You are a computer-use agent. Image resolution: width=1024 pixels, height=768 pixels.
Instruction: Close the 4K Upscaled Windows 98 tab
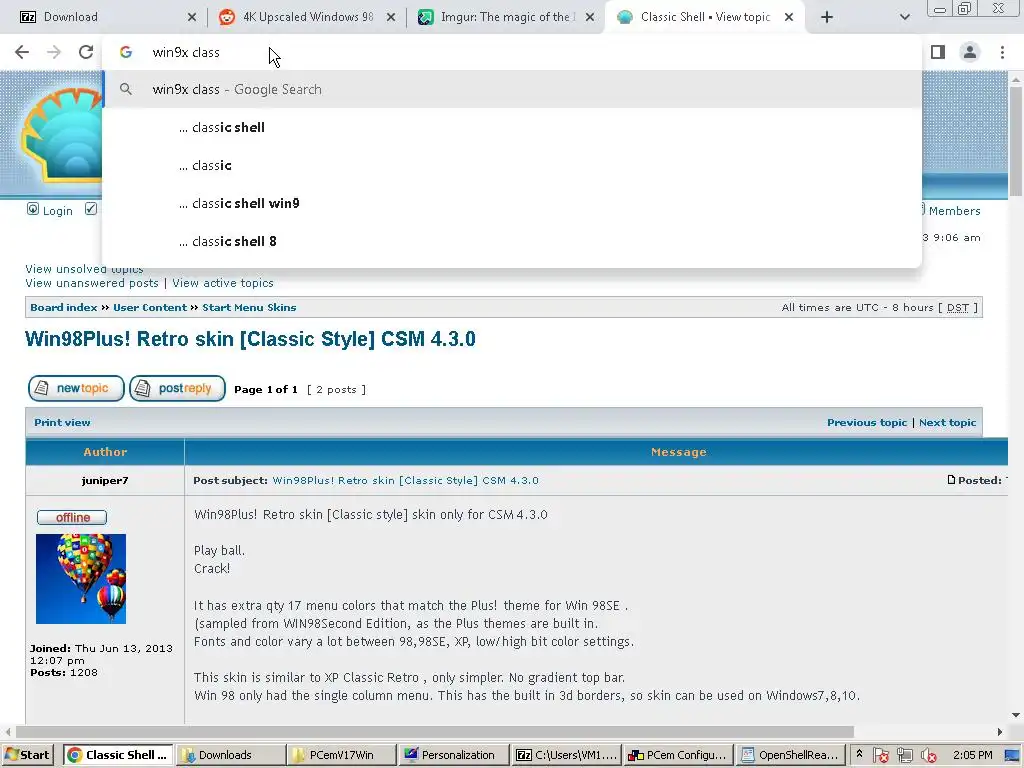391,17
